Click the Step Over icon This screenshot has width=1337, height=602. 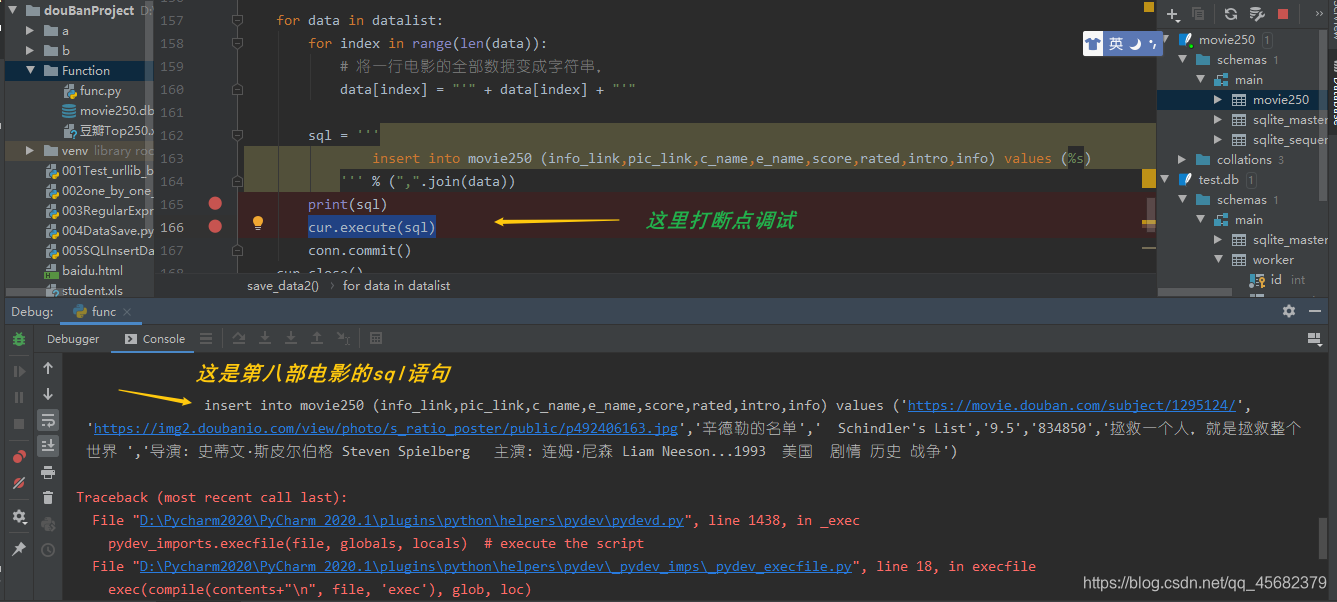click(239, 339)
